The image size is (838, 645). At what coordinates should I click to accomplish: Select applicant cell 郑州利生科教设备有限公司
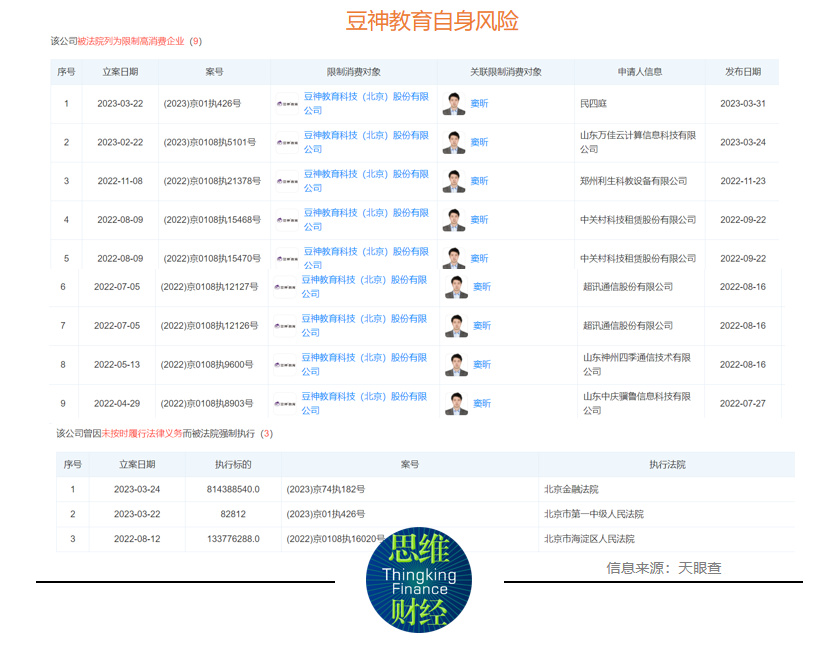coord(633,181)
